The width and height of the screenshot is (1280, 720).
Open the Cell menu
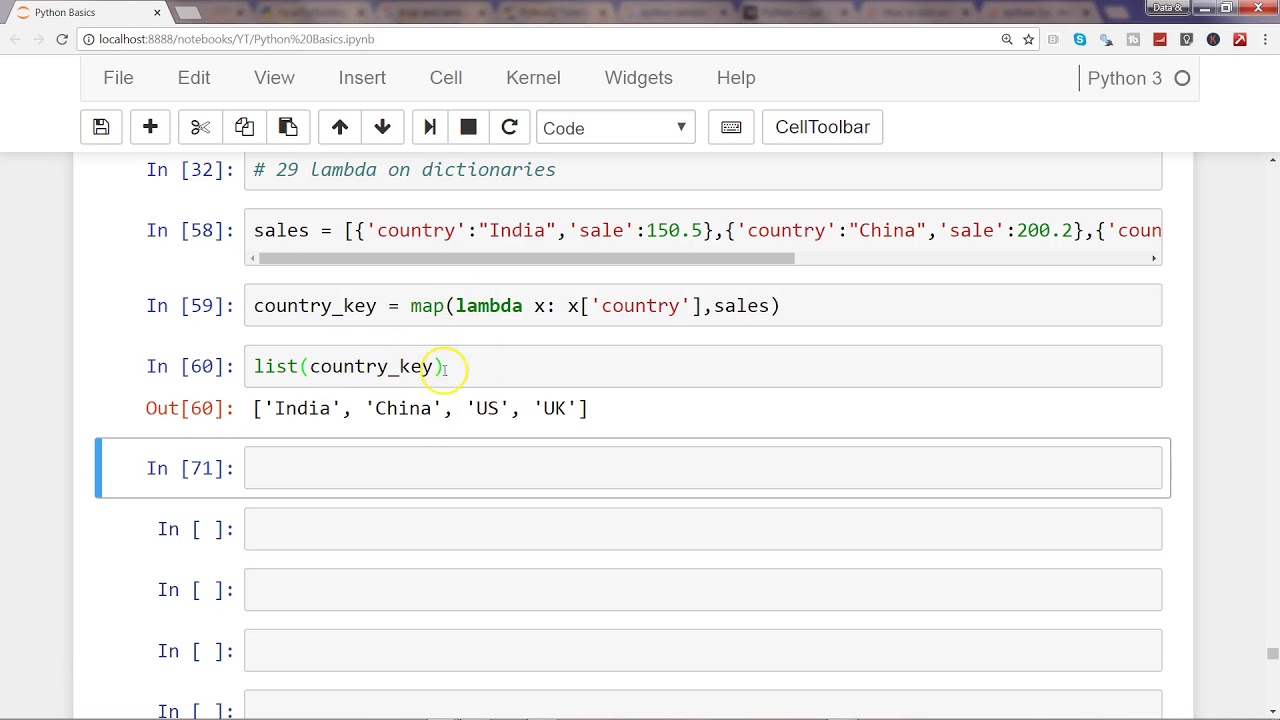point(446,78)
